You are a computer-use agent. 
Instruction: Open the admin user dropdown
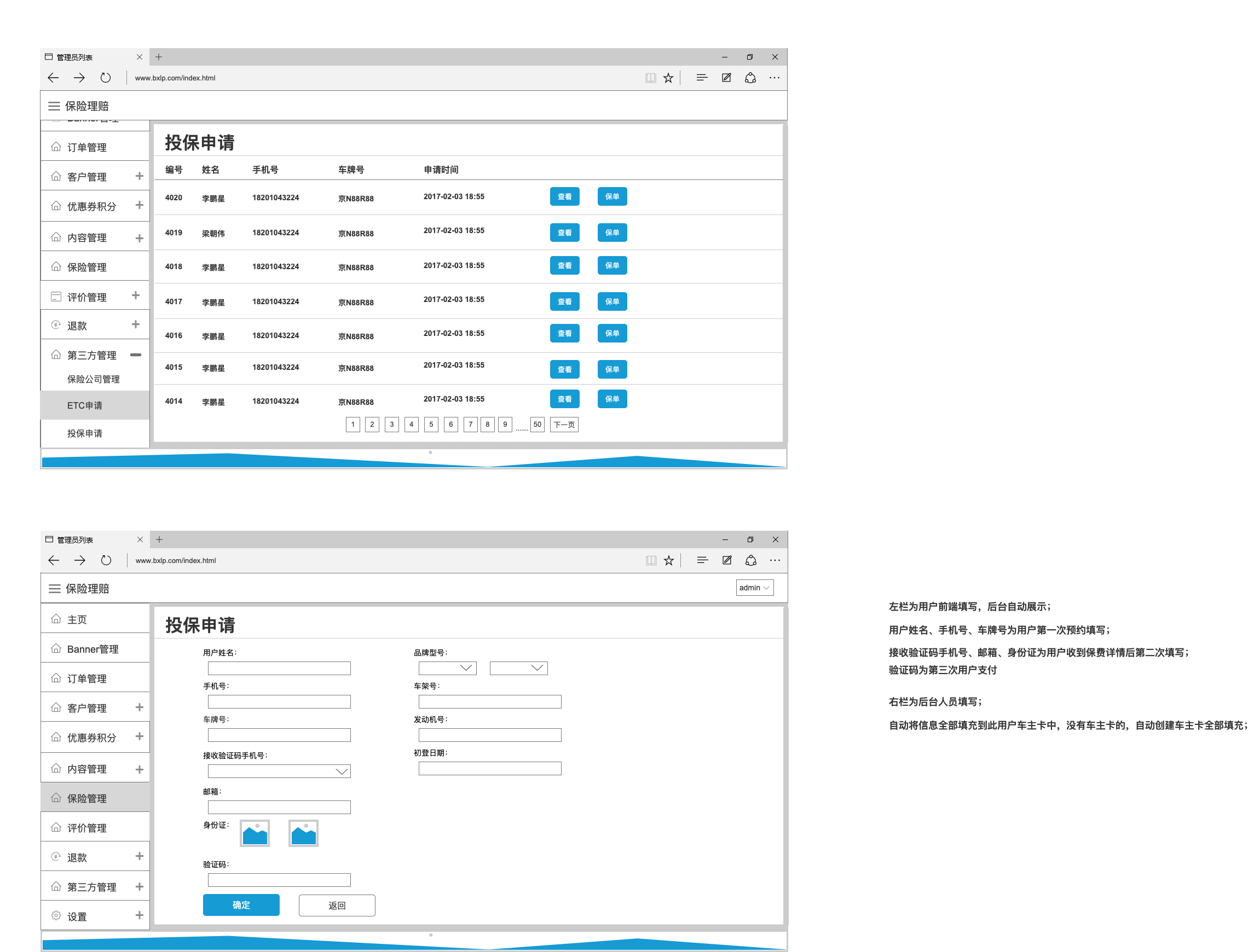coord(755,588)
